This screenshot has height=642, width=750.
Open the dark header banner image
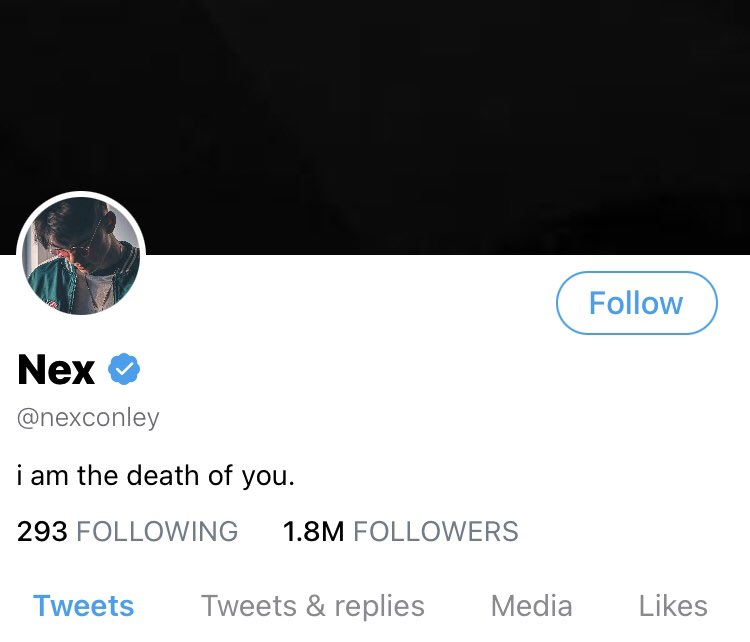[375, 127]
